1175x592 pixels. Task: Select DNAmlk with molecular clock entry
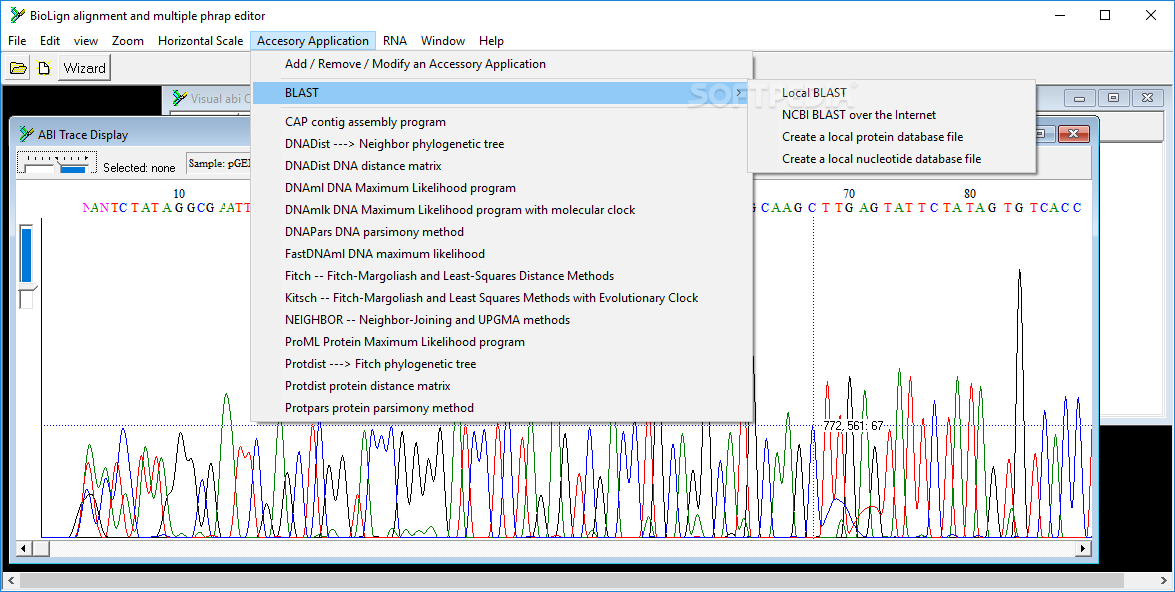[502, 210]
